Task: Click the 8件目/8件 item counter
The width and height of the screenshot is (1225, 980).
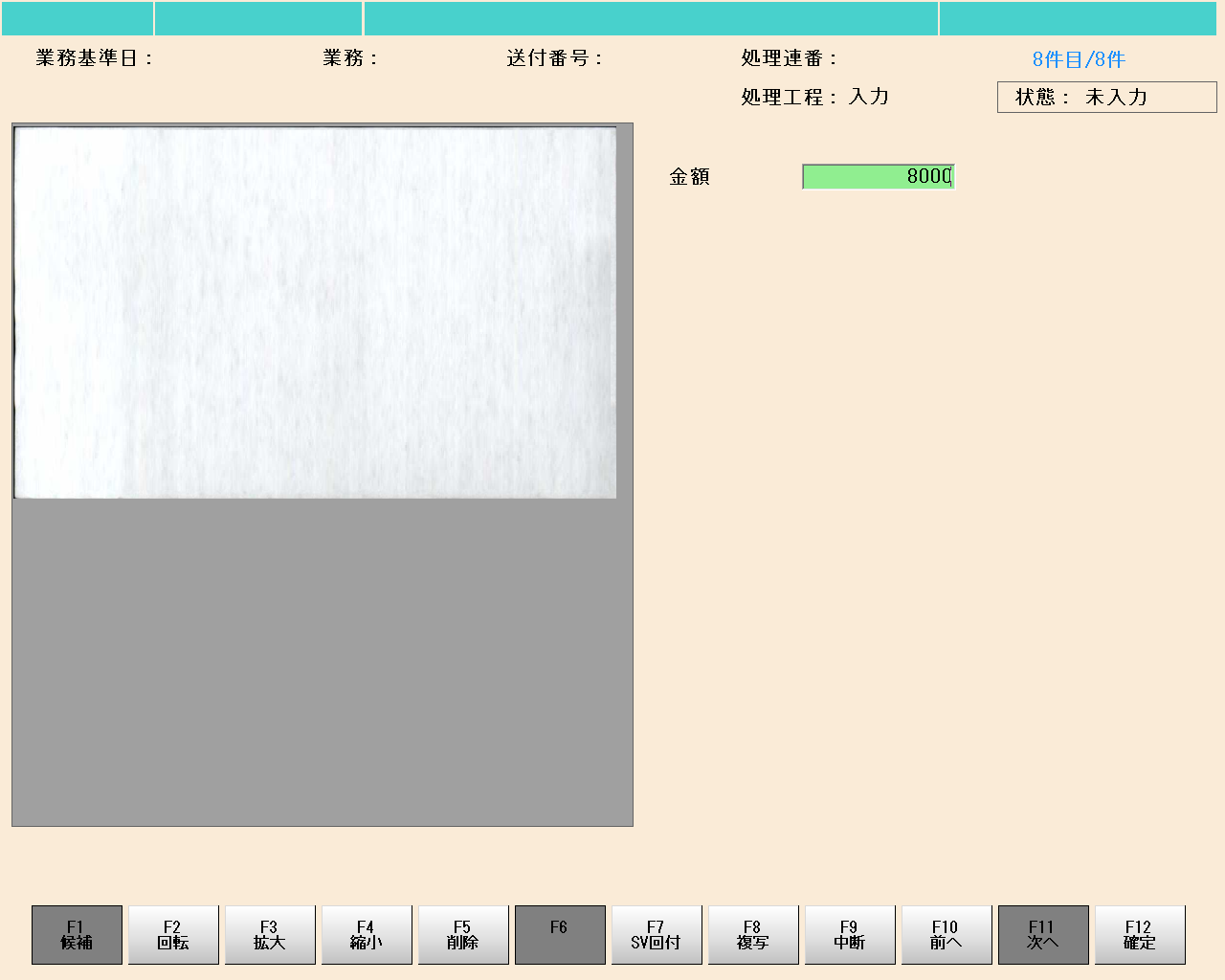Action: (1079, 59)
